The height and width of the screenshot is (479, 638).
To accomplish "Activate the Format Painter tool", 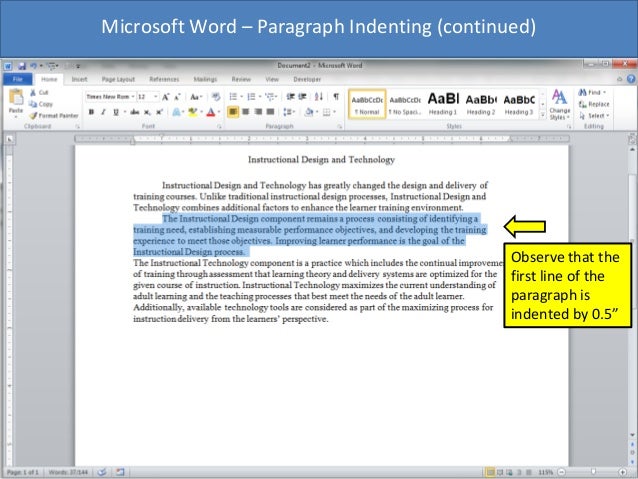I will coord(54,116).
